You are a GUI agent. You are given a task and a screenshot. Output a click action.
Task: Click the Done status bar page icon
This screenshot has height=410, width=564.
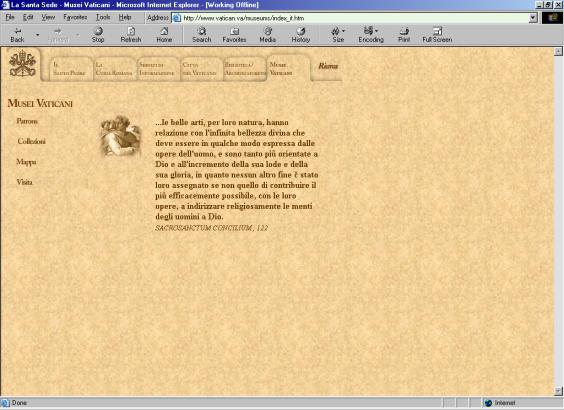[x=6, y=403]
